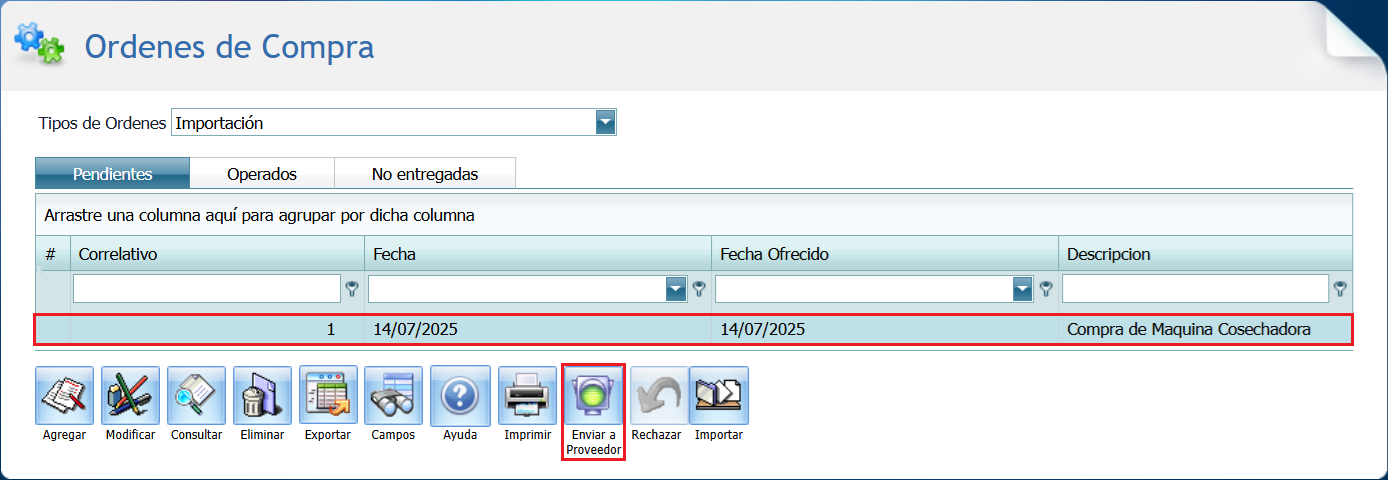The height and width of the screenshot is (480, 1388).
Task: Click the gears icon beside Ordenes de Compra
Action: (39, 44)
